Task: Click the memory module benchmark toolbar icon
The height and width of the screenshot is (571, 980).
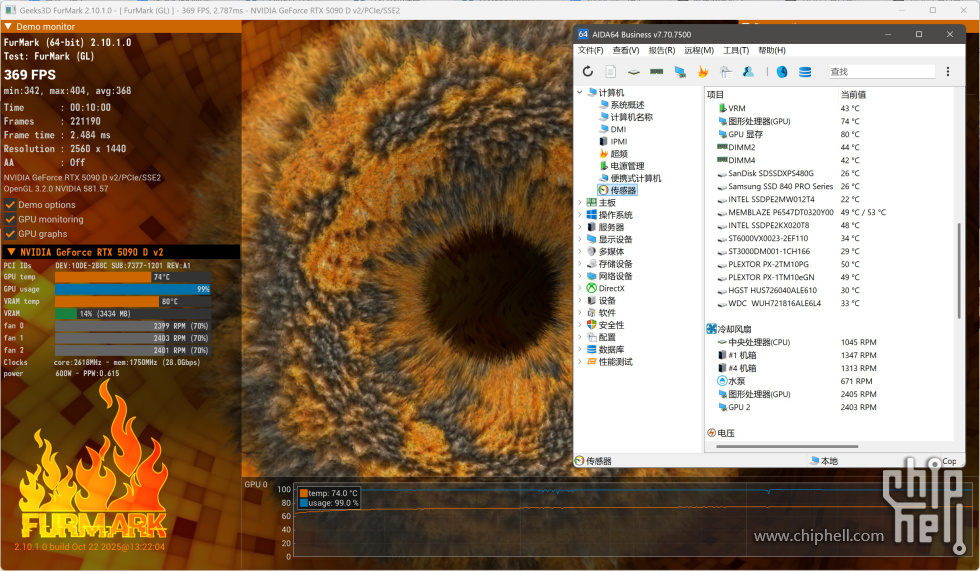Action: (657, 72)
